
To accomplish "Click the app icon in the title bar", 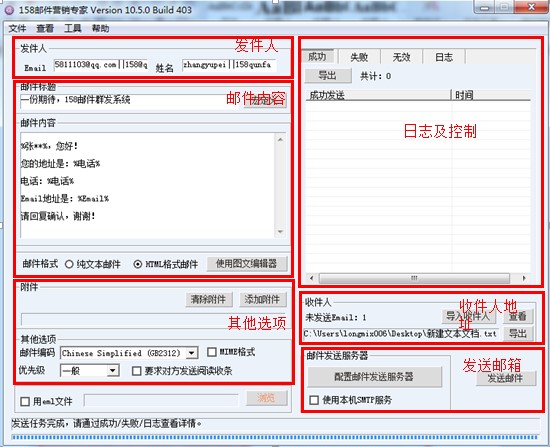I will point(9,10).
